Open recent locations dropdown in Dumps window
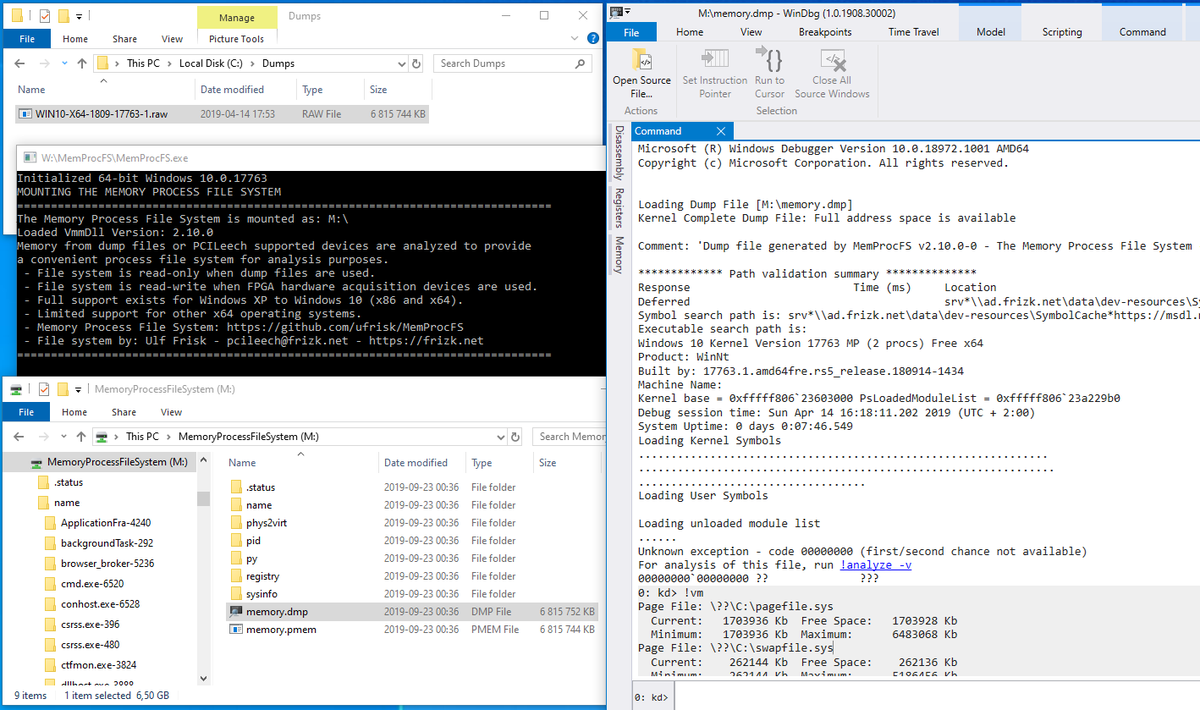1200x710 pixels. [63, 63]
